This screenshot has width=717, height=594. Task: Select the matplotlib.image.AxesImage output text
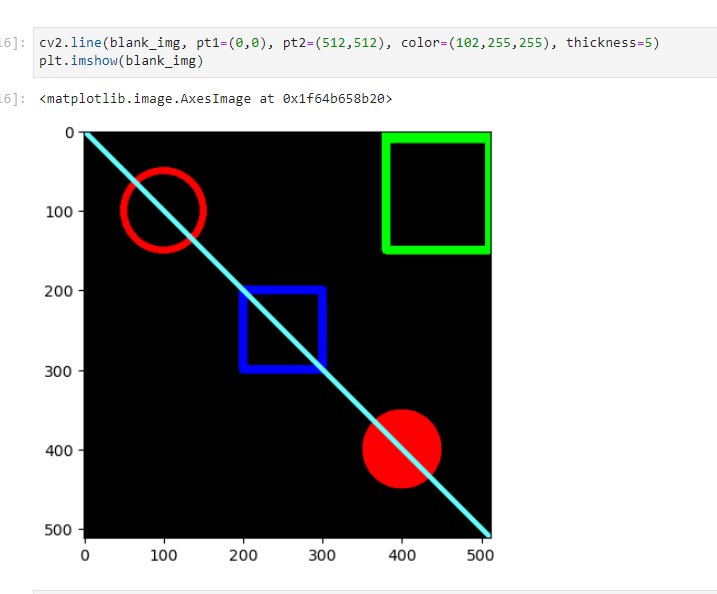click(216, 99)
